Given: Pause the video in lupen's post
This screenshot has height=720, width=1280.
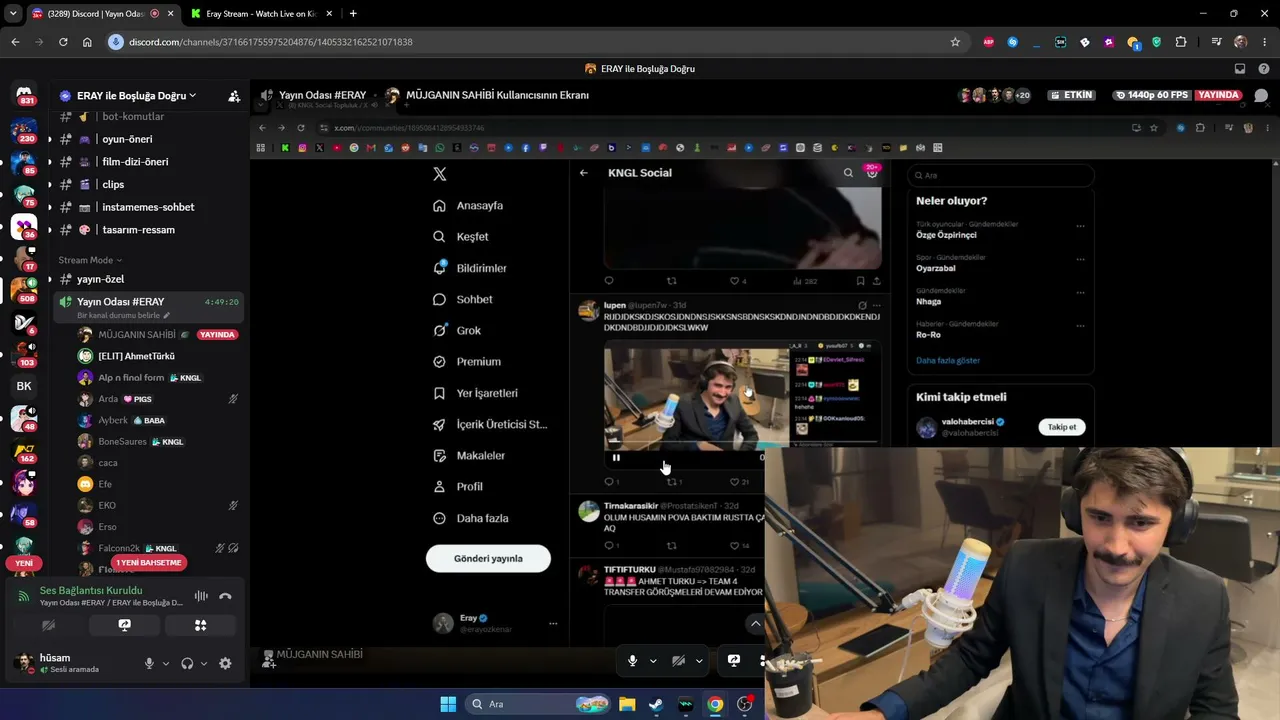Looking at the screenshot, I should (616, 458).
